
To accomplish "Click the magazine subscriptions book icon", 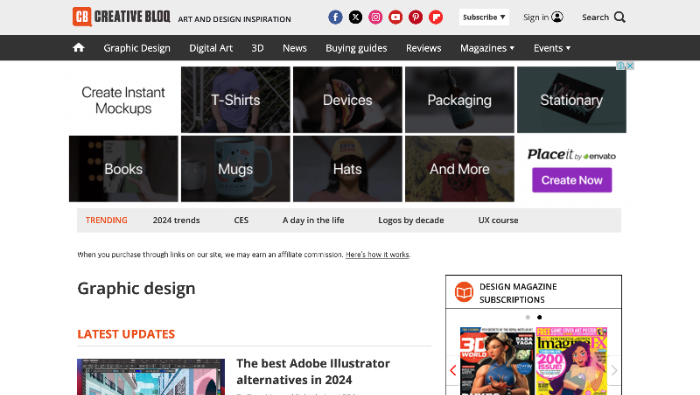I will tap(464, 292).
